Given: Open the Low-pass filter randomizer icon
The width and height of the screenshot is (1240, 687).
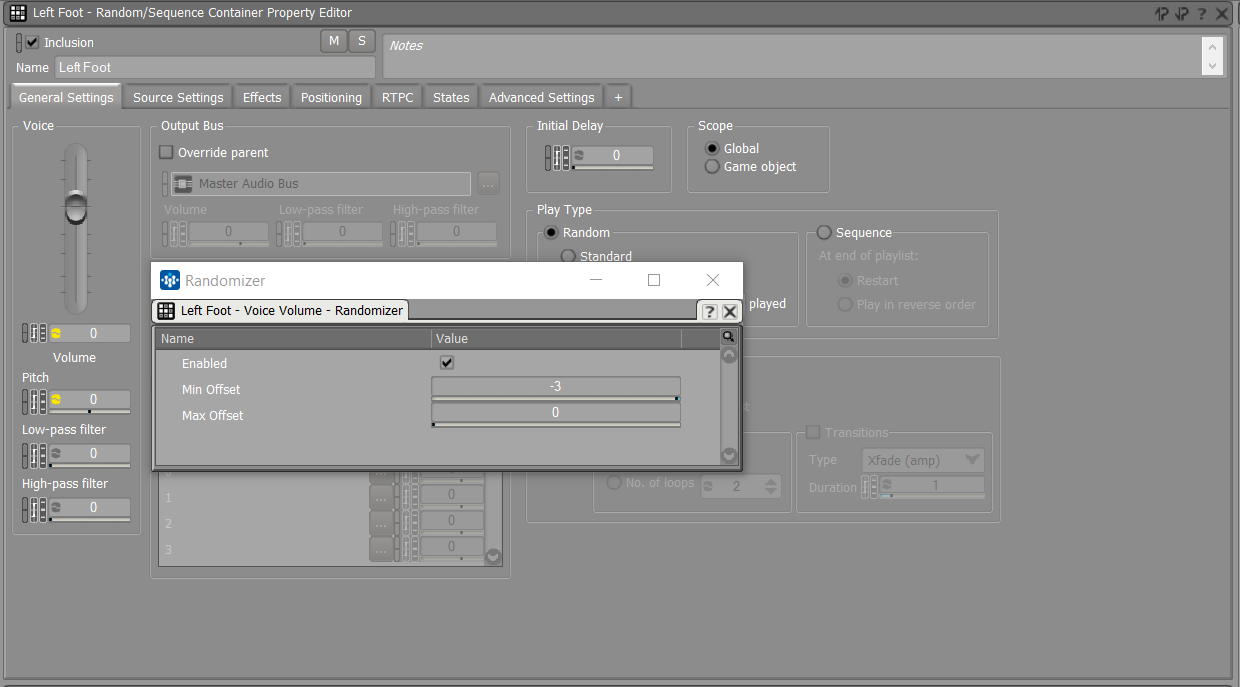Looking at the screenshot, I should coord(56,453).
